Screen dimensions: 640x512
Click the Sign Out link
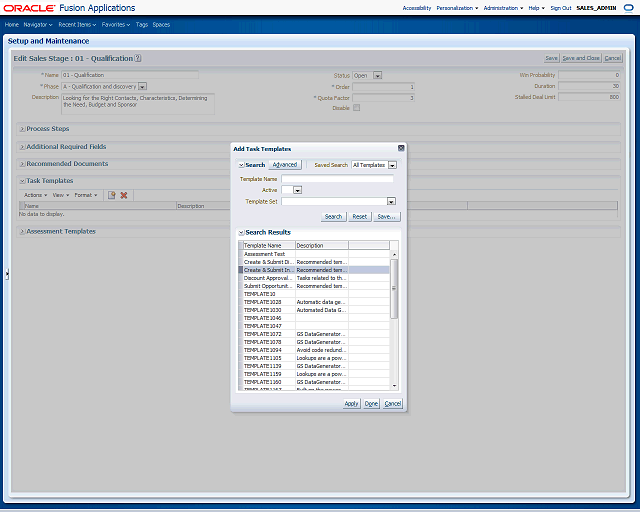[x=561, y=8]
